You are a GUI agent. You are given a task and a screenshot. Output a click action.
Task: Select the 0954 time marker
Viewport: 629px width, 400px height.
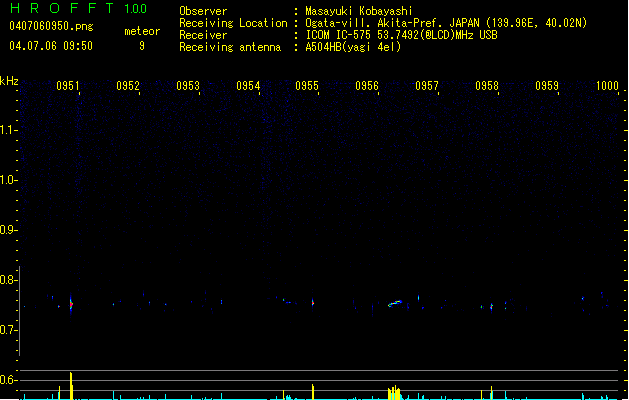(248, 85)
